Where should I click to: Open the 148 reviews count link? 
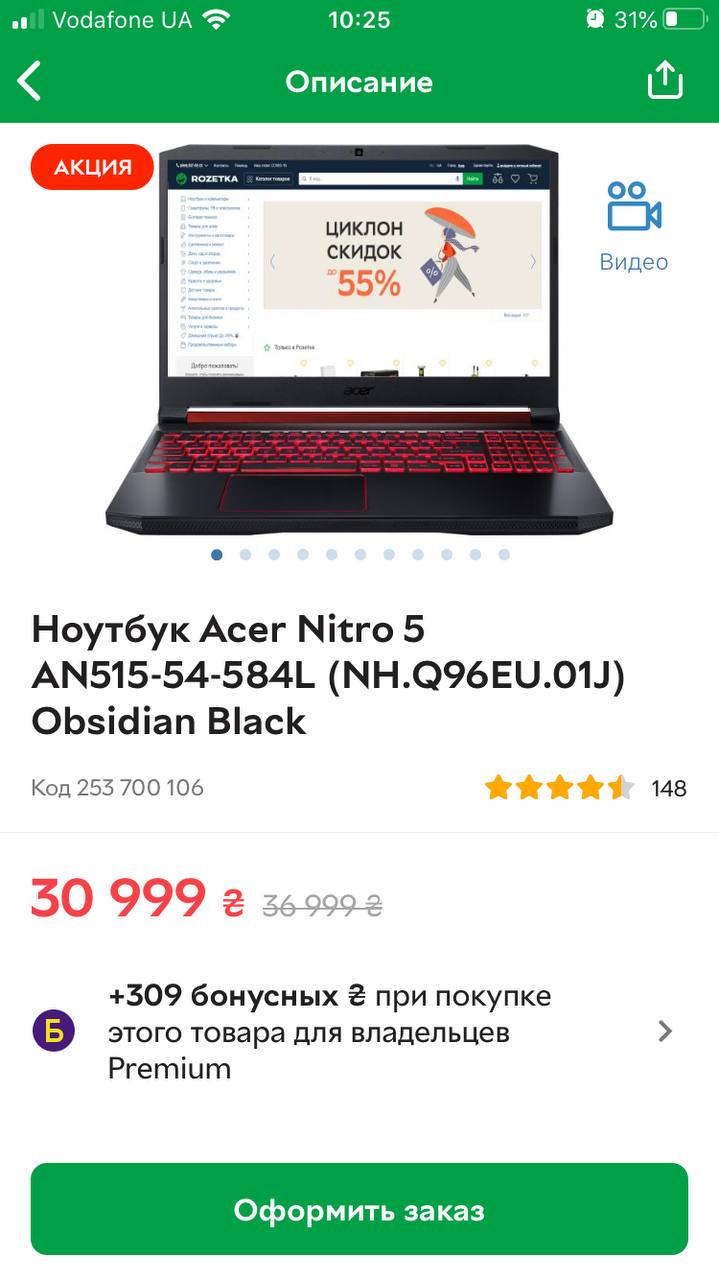(669, 788)
